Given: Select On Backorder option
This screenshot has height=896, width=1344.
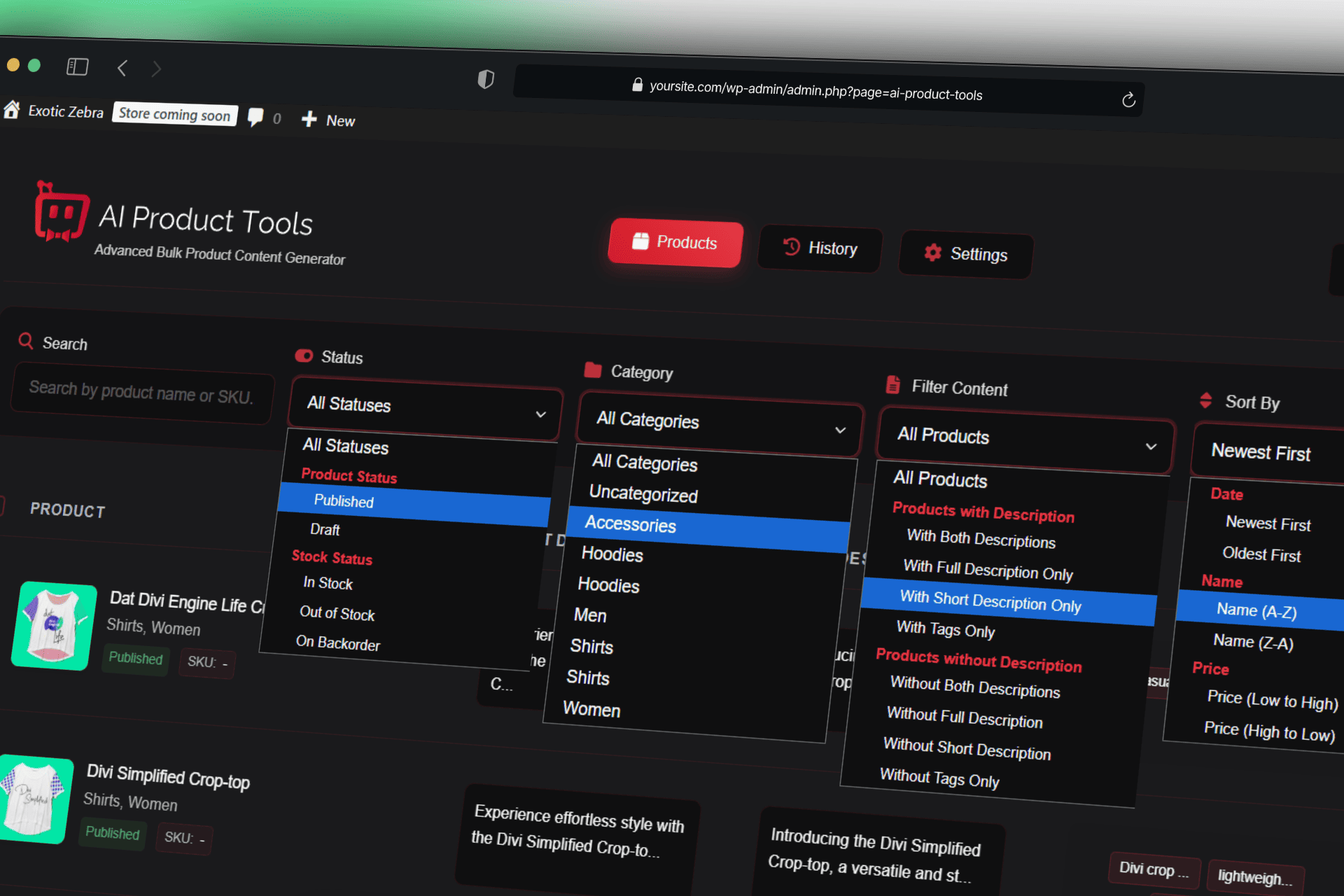Looking at the screenshot, I should pos(338,643).
